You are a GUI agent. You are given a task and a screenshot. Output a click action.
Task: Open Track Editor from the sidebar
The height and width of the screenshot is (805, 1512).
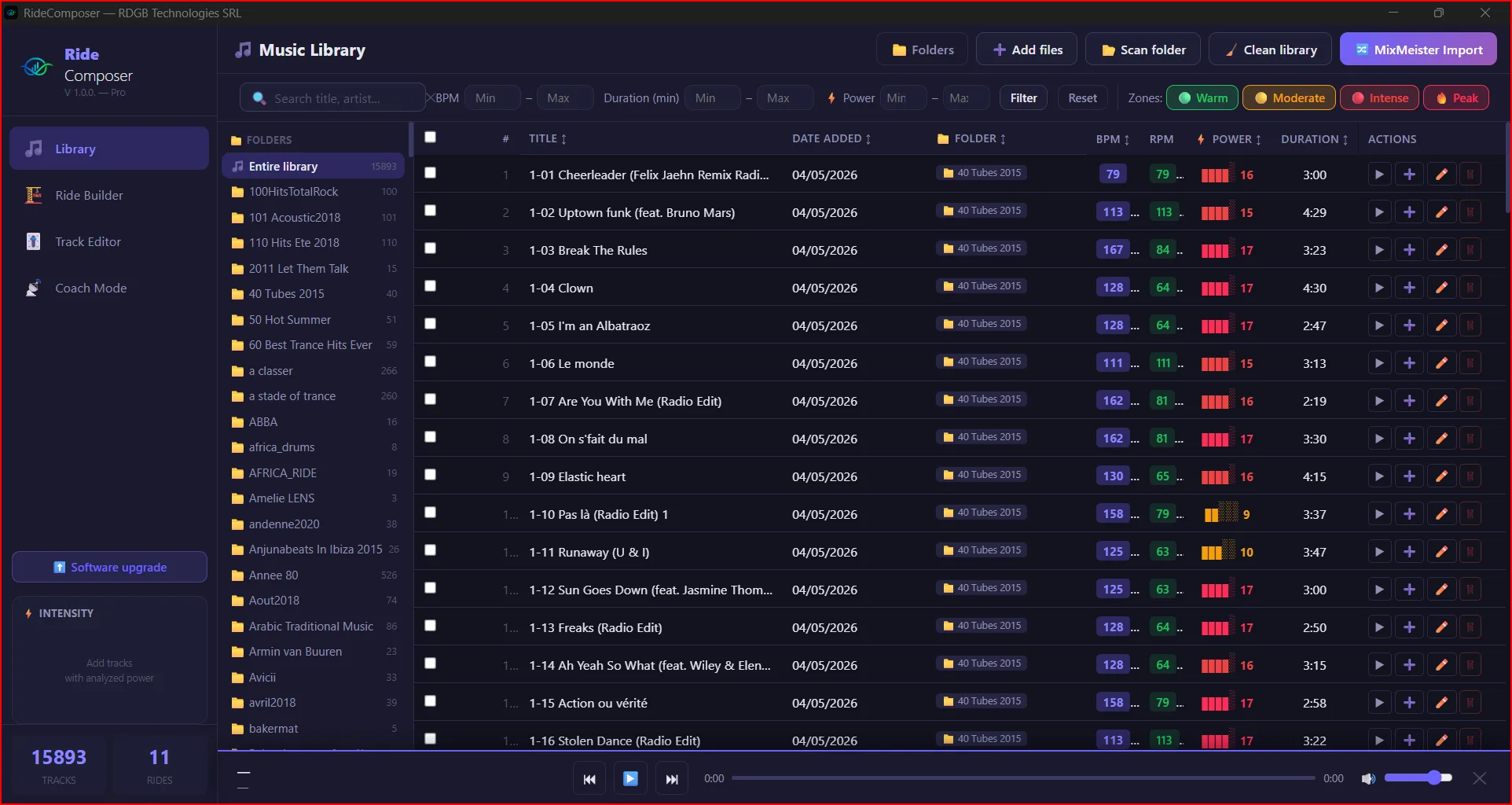coord(109,241)
